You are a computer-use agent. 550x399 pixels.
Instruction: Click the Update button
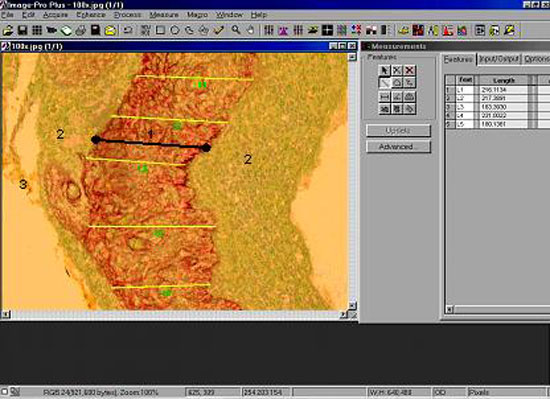pyautogui.click(x=398, y=130)
